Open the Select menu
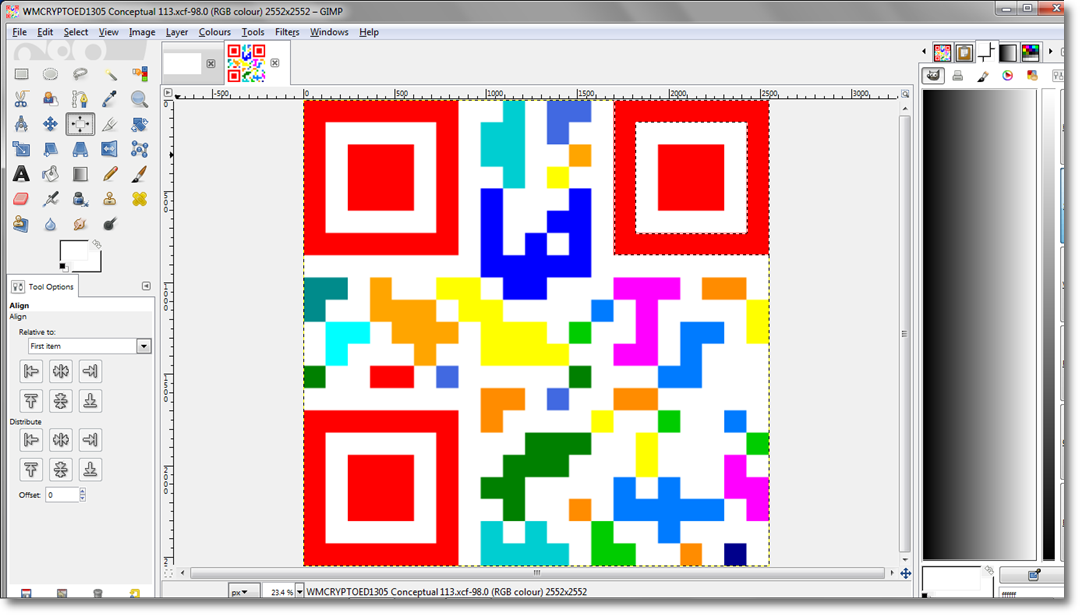The height and width of the screenshot is (615, 1080). (x=76, y=32)
